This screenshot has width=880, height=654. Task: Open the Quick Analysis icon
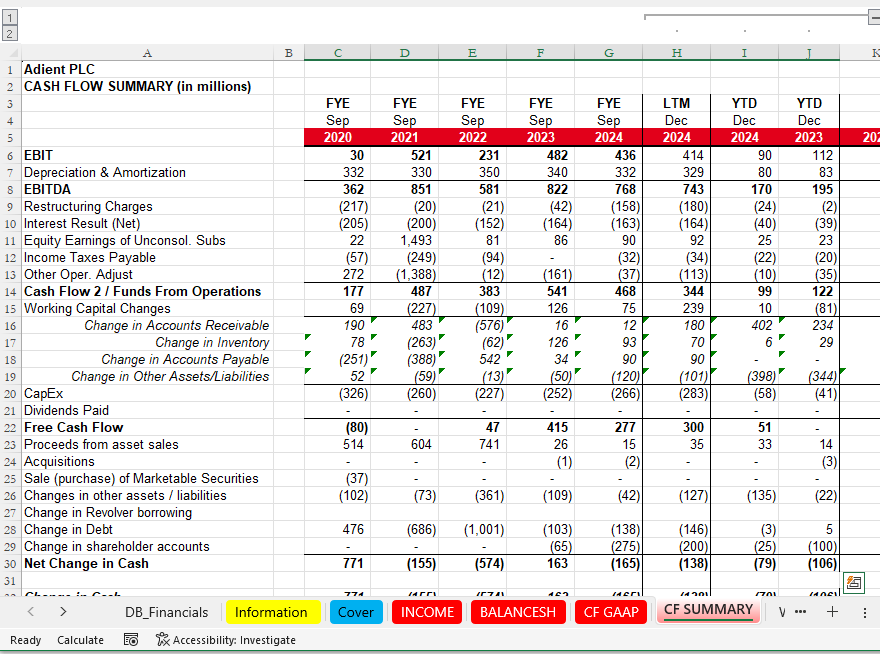pos(854,582)
